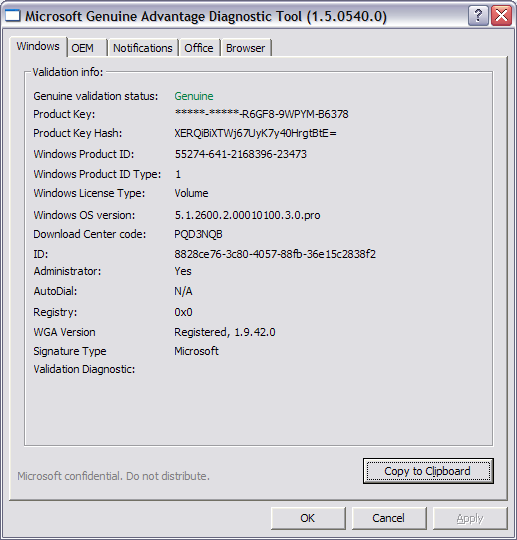This screenshot has width=517, height=540.
Task: Click the Cancel button
Action: (x=389, y=518)
